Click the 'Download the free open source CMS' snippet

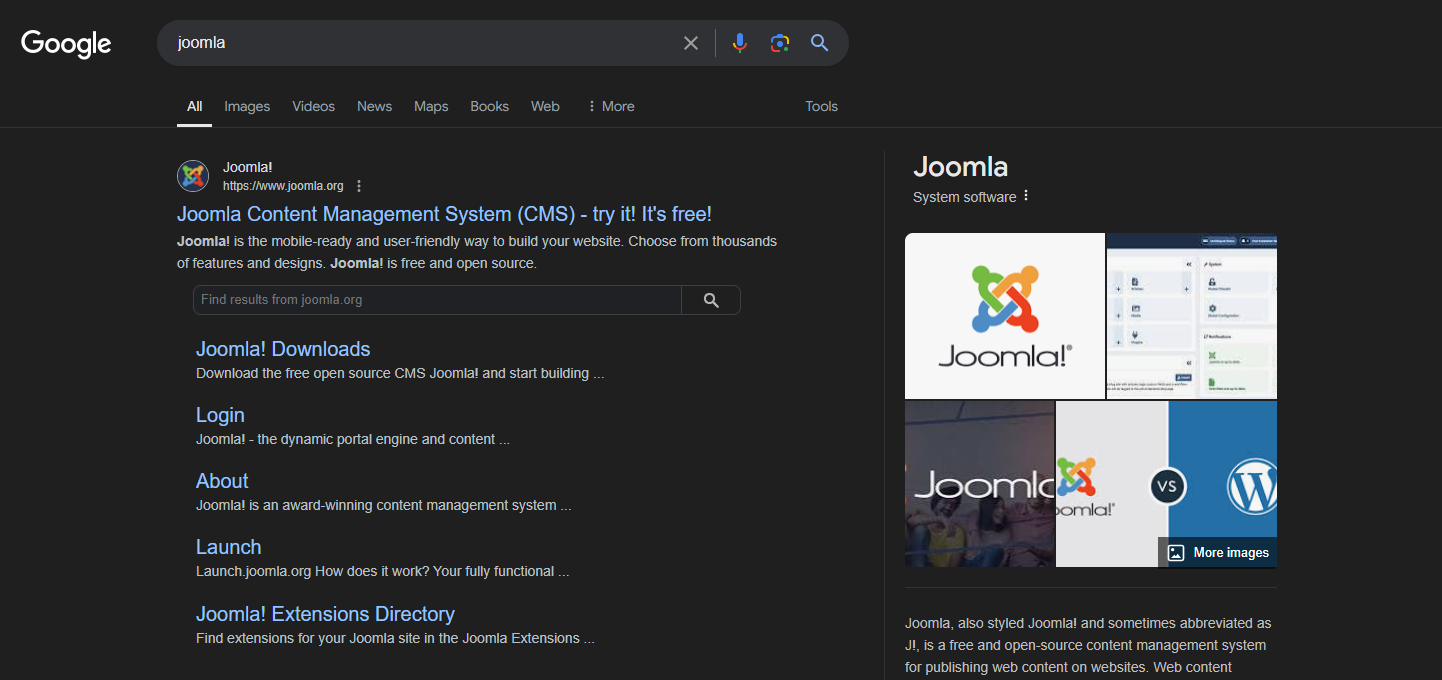(400, 373)
